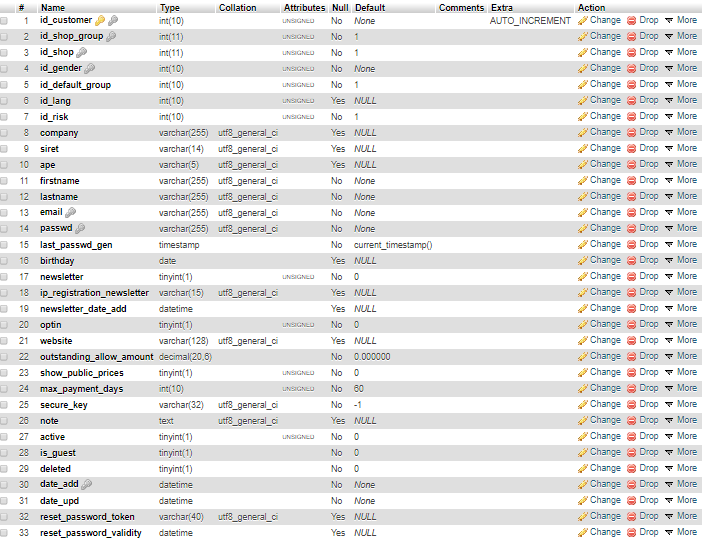Select the checkbox for the id_default_group row
The image size is (712, 542).
tap(4, 85)
